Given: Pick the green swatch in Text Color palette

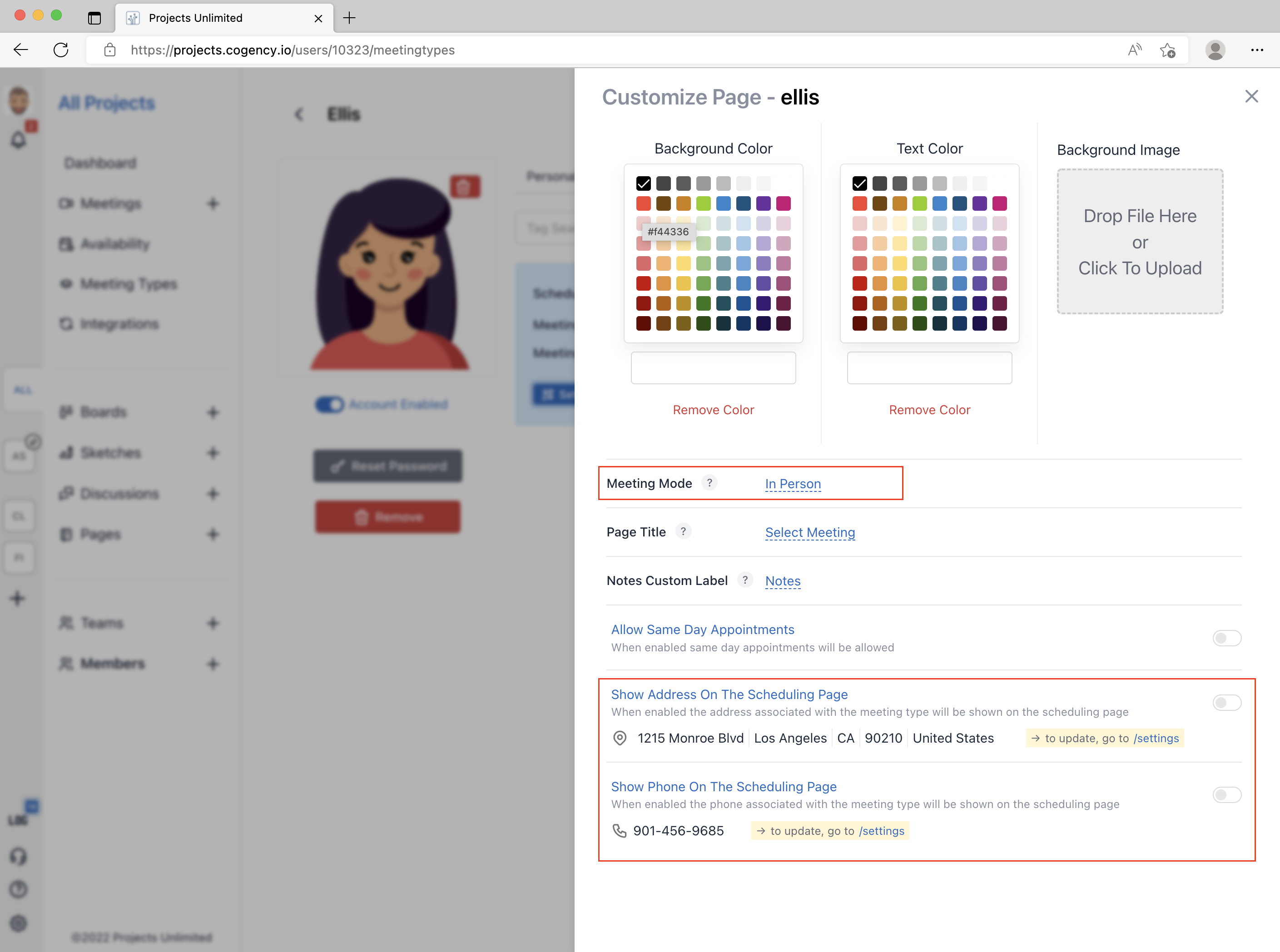Looking at the screenshot, I should click(x=919, y=203).
